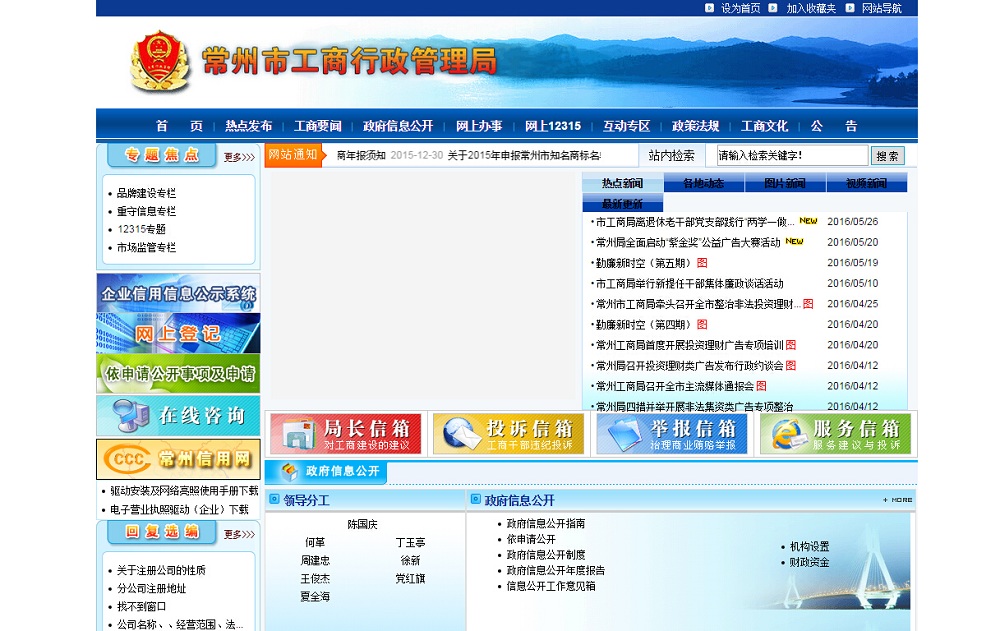Image resolution: width=1000 pixels, height=631 pixels.
Task: Open the 工商要闻 navigation menu item
Action: pos(318,126)
